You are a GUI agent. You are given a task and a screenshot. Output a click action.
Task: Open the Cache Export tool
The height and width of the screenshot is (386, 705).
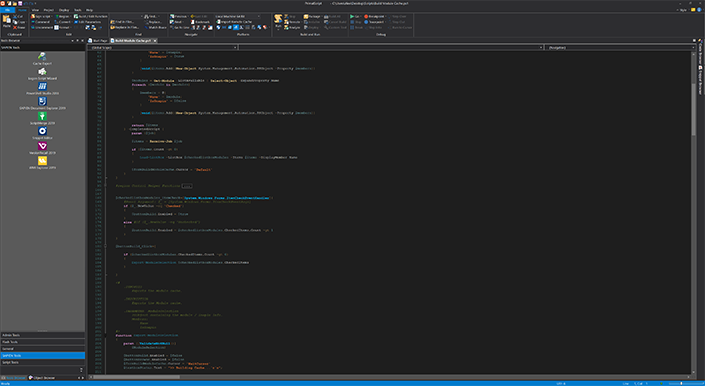pos(43,57)
